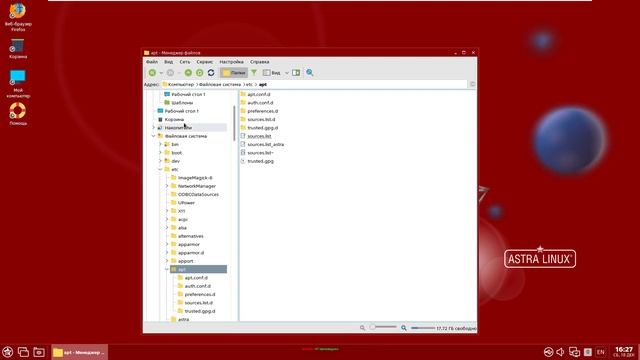
Task: Expand the boot folder in tree
Action: coord(160,153)
